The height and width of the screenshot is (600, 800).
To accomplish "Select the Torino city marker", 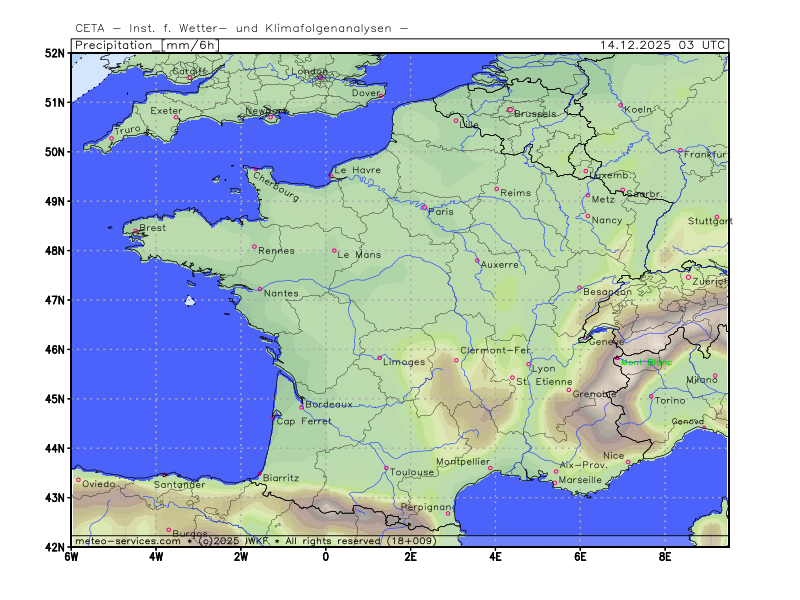I will coord(651,397).
